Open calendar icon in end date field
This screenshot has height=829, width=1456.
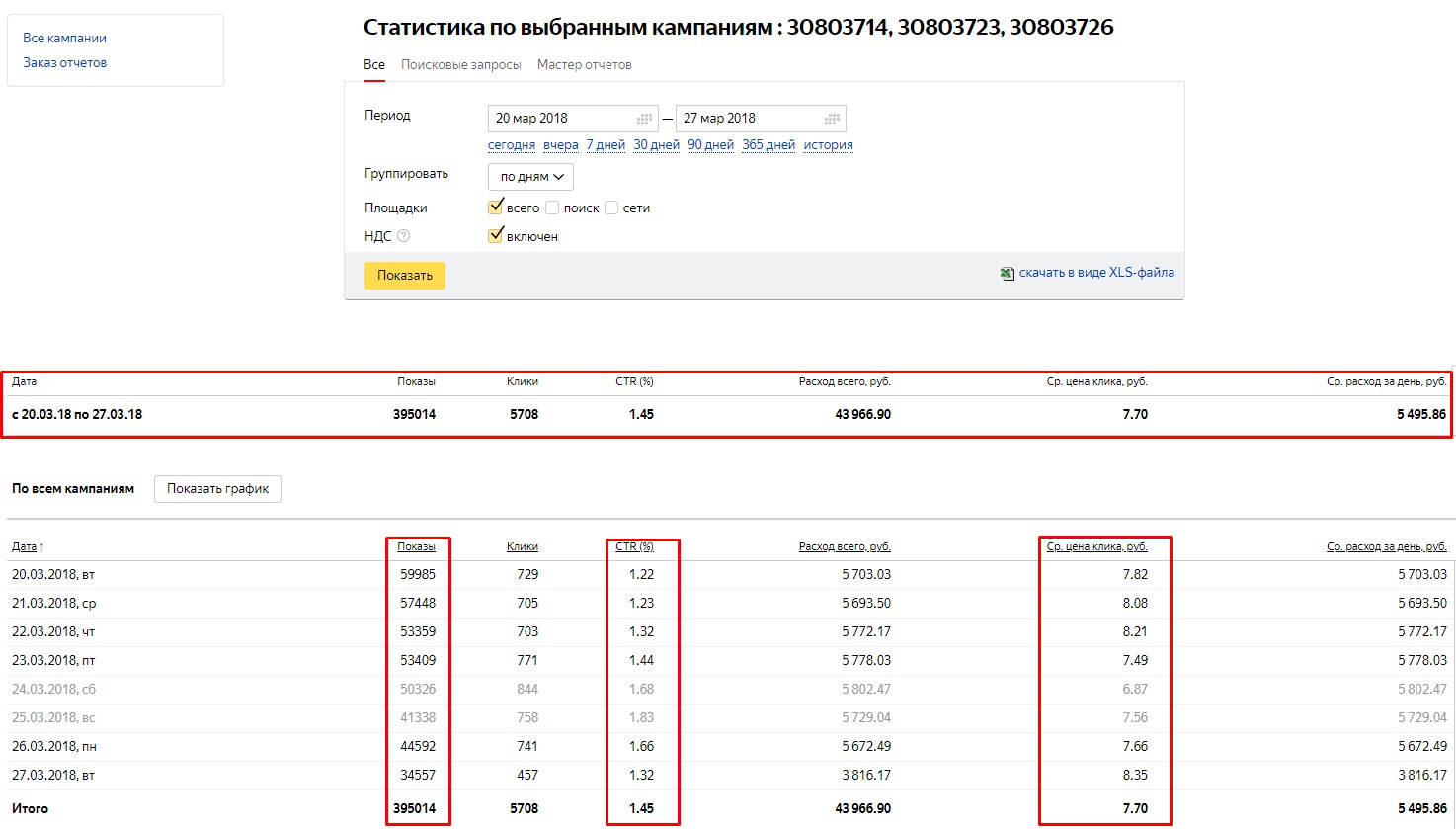tap(832, 119)
